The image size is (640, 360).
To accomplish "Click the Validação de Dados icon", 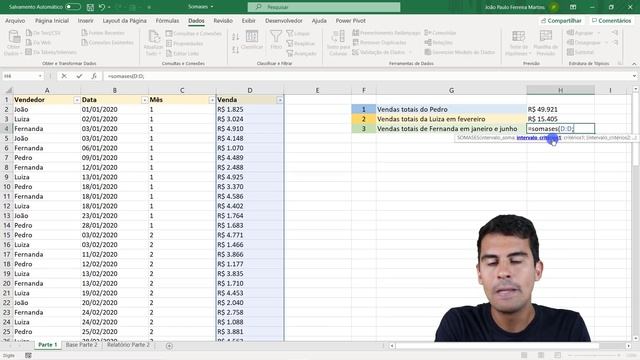I will coord(356,52).
